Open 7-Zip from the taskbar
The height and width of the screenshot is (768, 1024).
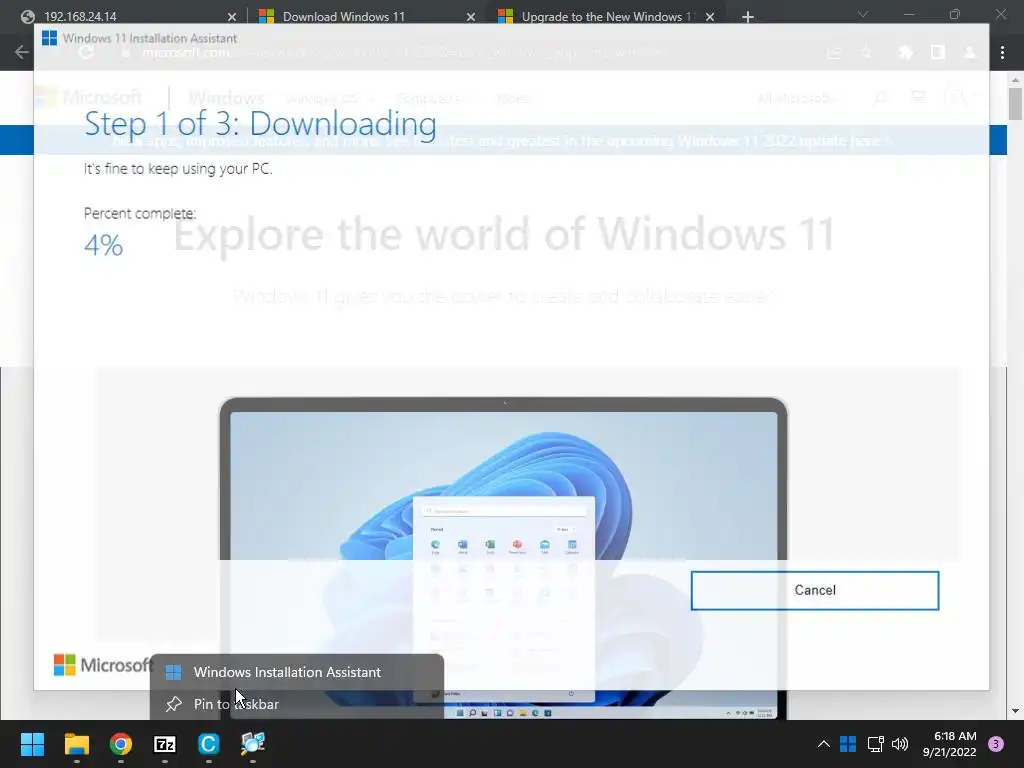coord(165,744)
